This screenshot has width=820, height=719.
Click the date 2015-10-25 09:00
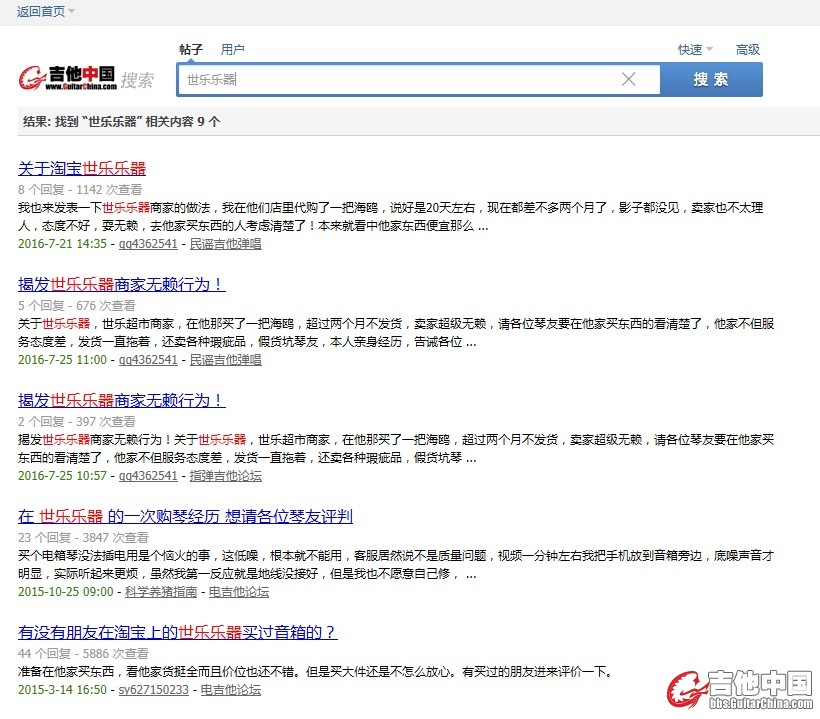[x=65, y=592]
